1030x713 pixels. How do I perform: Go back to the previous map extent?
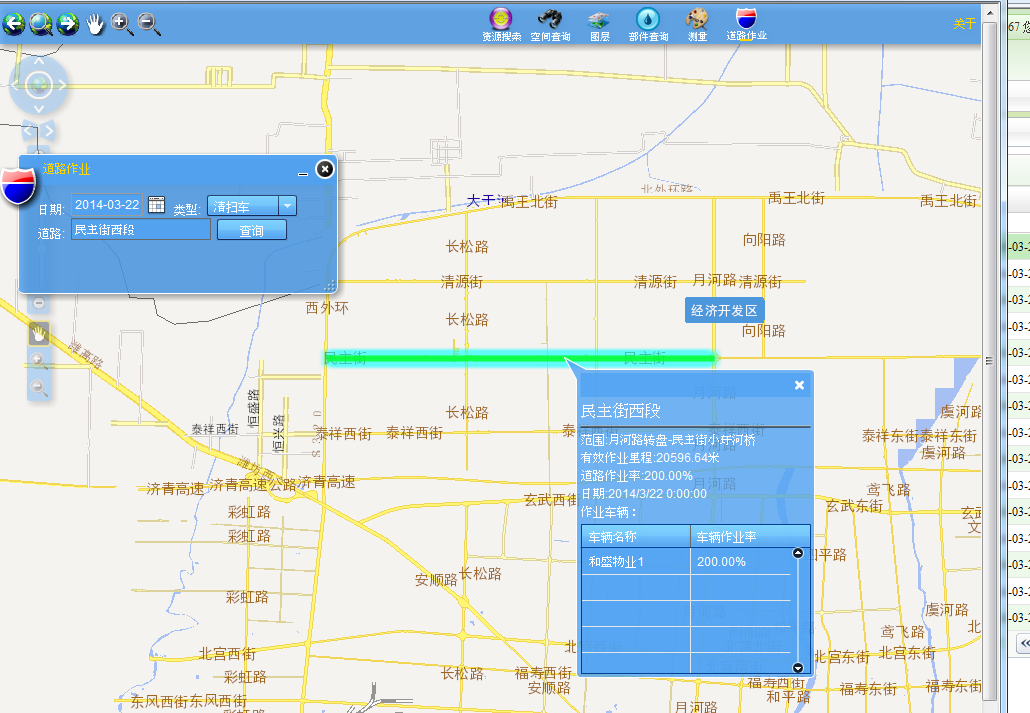click(x=14, y=23)
